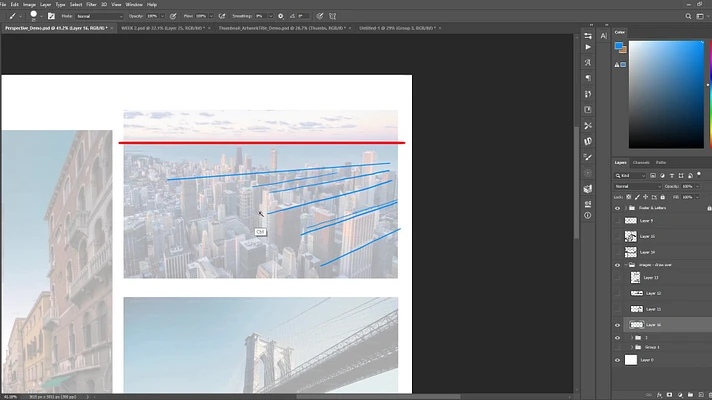This screenshot has height=400, width=712.
Task: Toggle pressure for size icon
Action: tap(320, 16)
